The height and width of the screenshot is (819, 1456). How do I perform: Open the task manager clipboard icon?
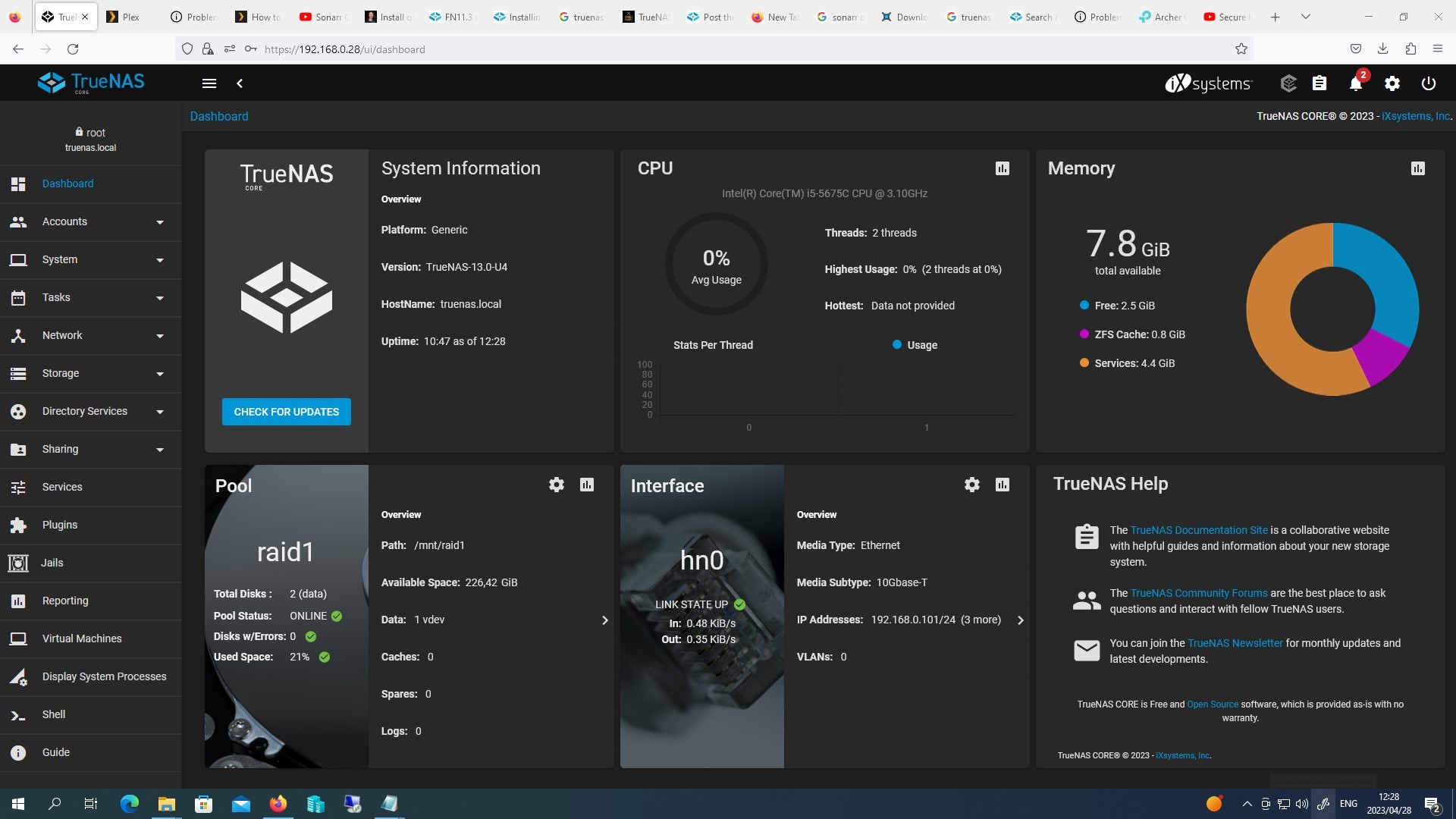point(1319,83)
